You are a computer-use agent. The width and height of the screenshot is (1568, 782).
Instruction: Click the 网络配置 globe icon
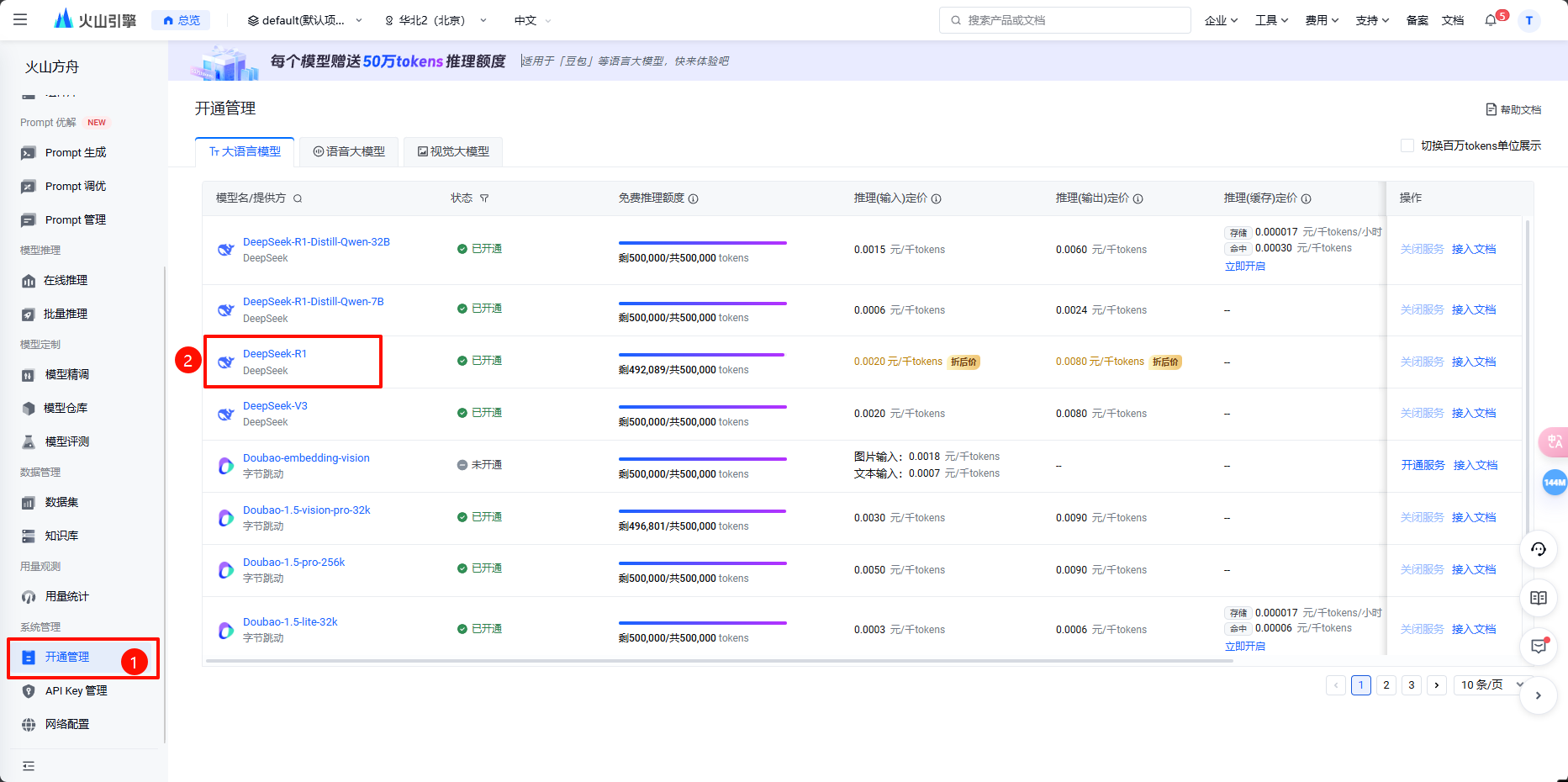tap(29, 725)
